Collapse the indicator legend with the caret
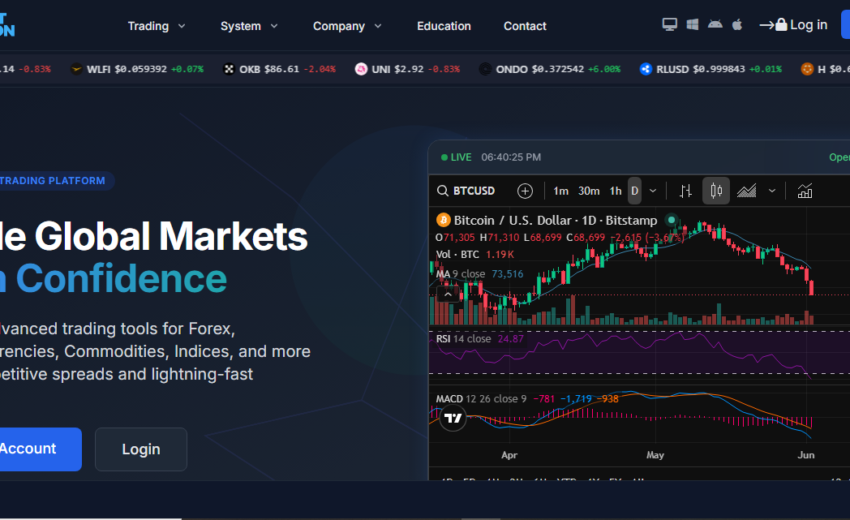 [448, 294]
